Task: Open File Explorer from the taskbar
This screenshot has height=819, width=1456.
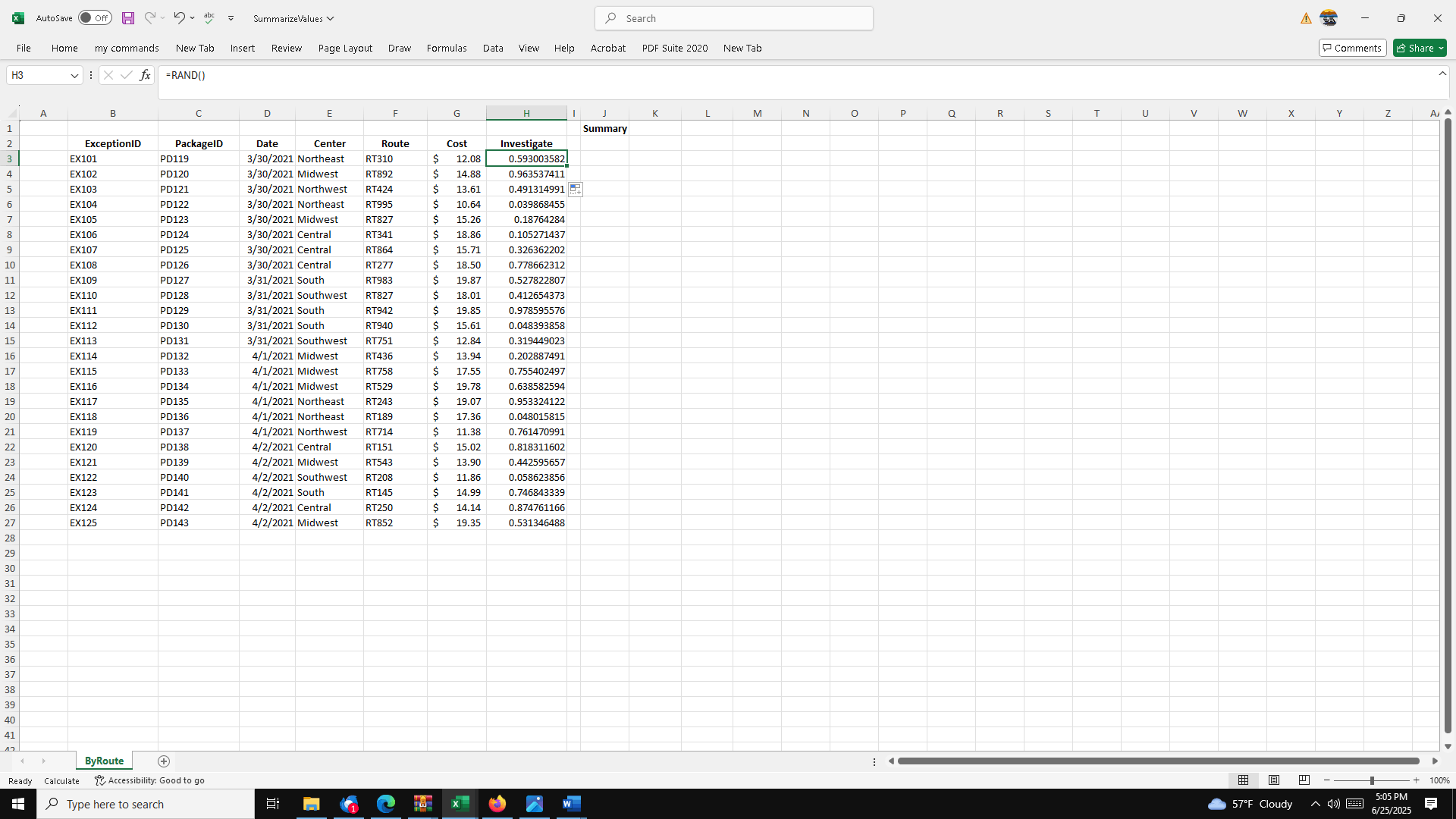Action: [311, 804]
